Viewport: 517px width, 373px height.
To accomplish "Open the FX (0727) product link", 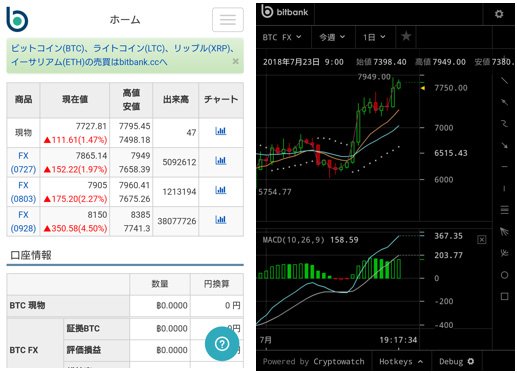I will coord(23,163).
